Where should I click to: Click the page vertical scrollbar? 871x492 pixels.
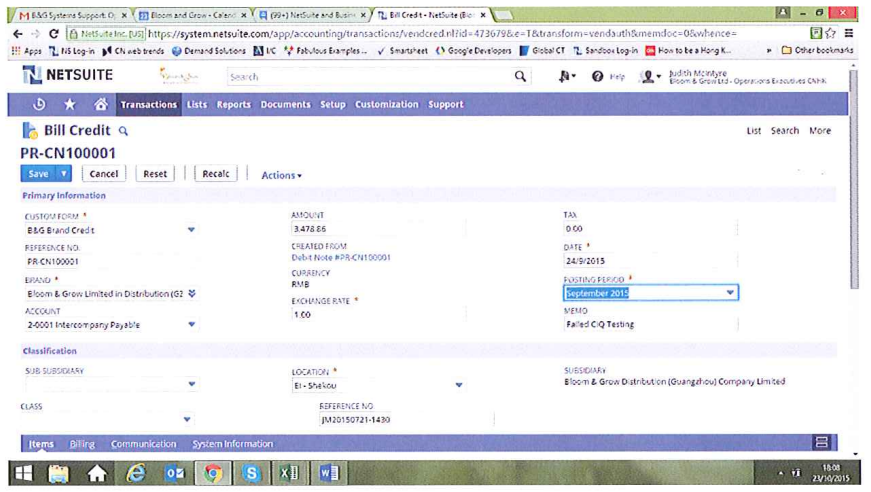pyautogui.click(x=854, y=178)
